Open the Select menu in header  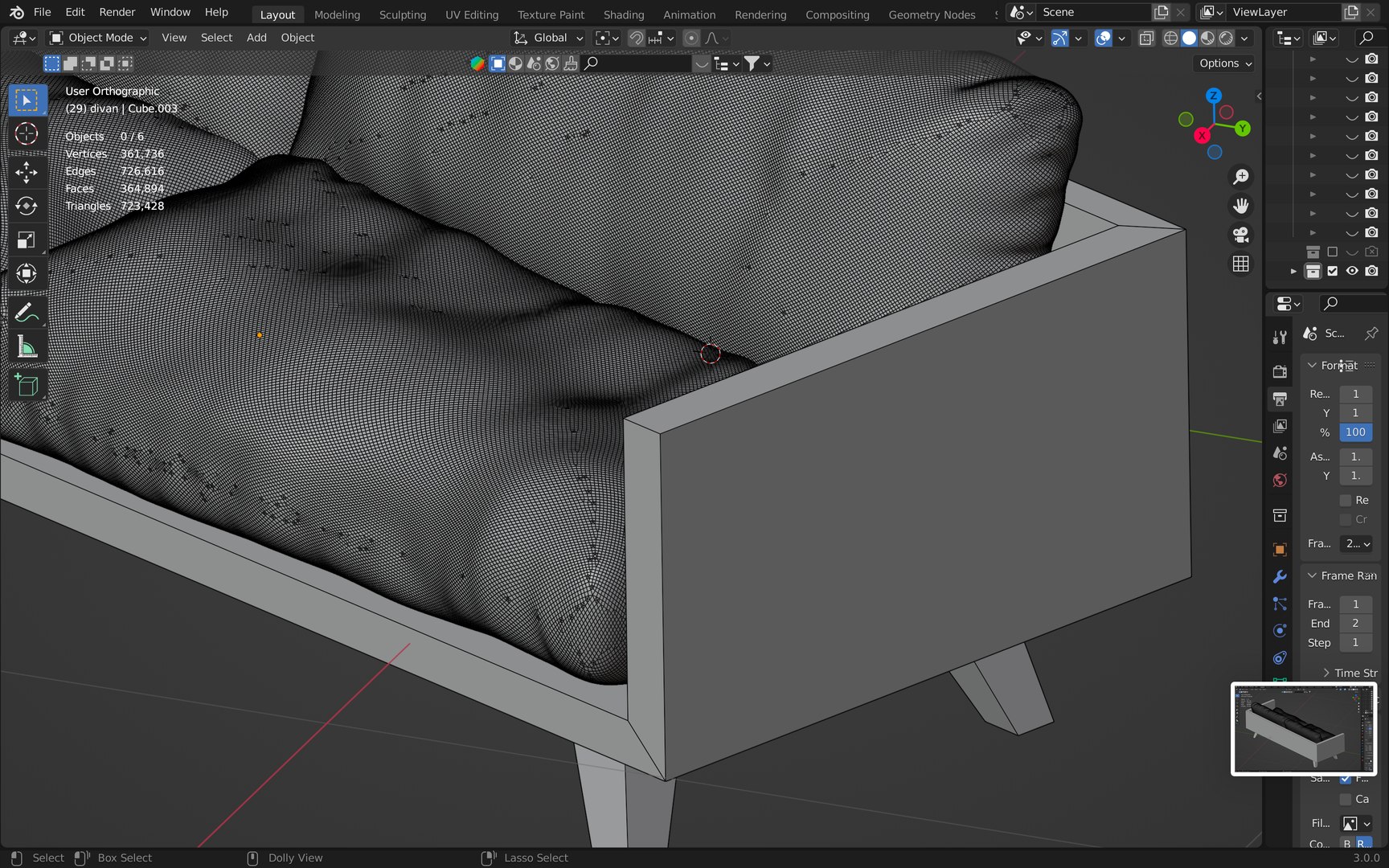(216, 38)
